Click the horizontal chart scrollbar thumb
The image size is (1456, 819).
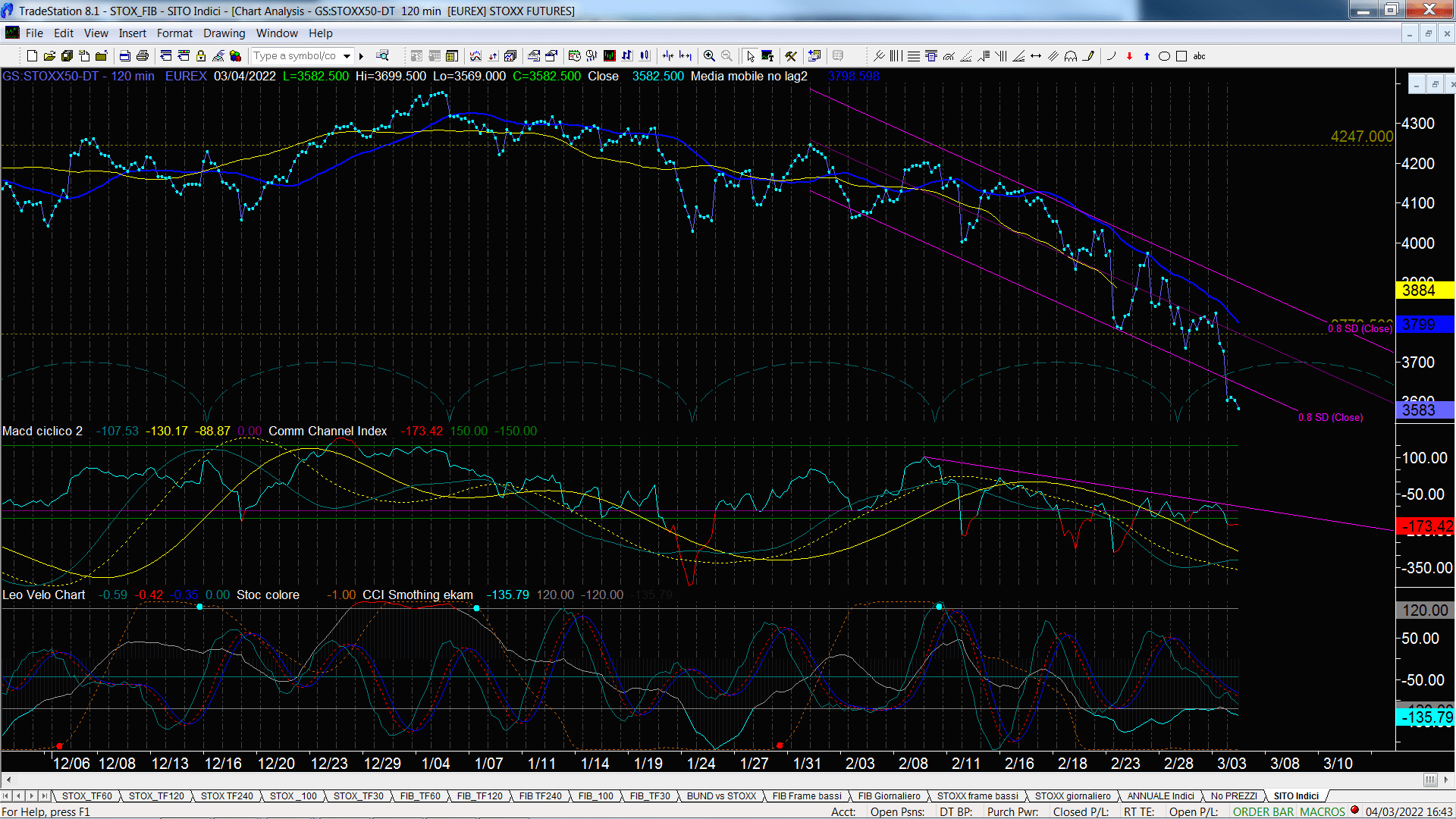click(x=1430, y=780)
